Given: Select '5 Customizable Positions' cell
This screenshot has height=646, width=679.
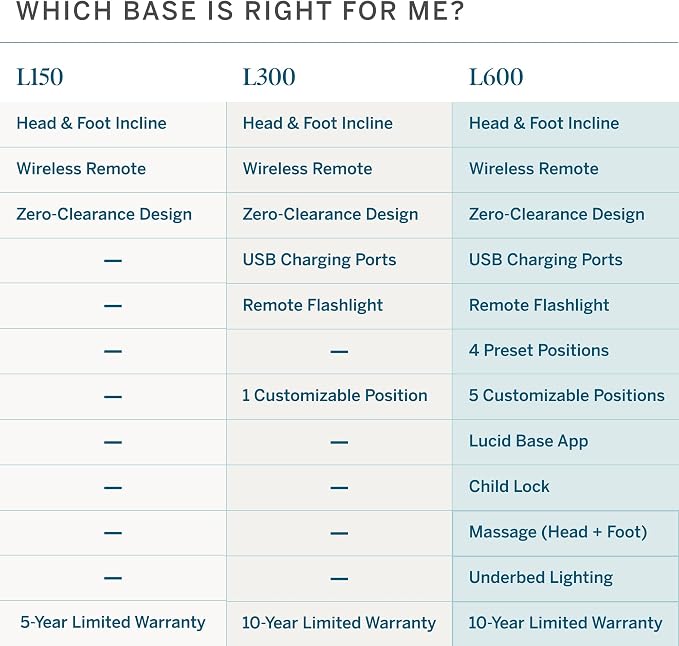Looking at the screenshot, I should tap(566, 396).
